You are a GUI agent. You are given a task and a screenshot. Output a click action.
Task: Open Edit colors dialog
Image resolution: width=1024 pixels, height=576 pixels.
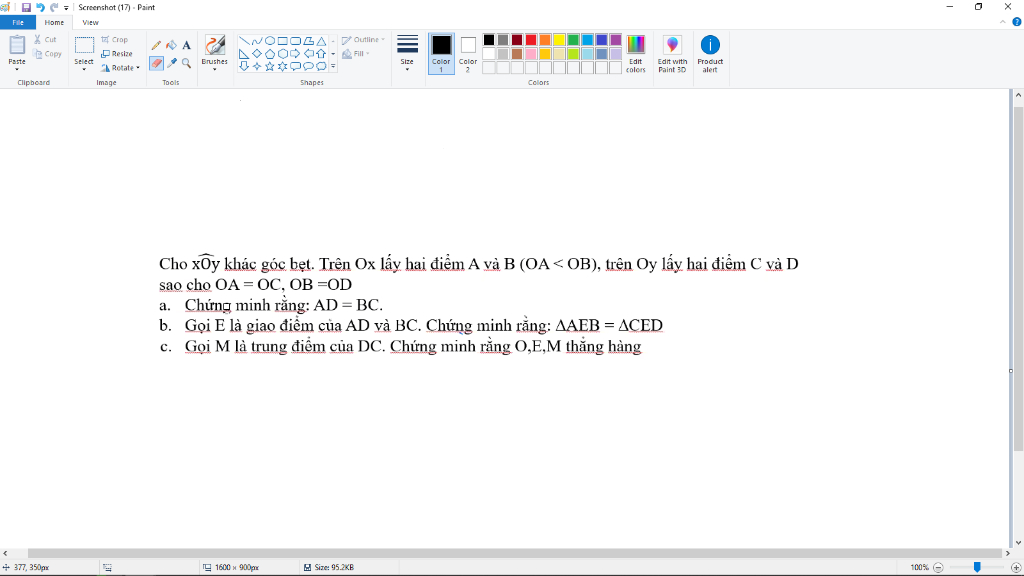pos(635,54)
